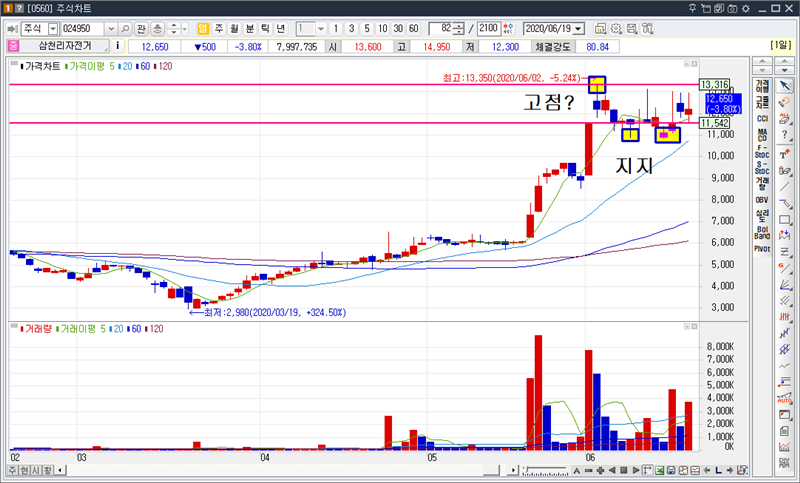Select the erase-all drawings (ALL) tool
The height and width of the screenshot is (483, 800).
tap(784, 119)
